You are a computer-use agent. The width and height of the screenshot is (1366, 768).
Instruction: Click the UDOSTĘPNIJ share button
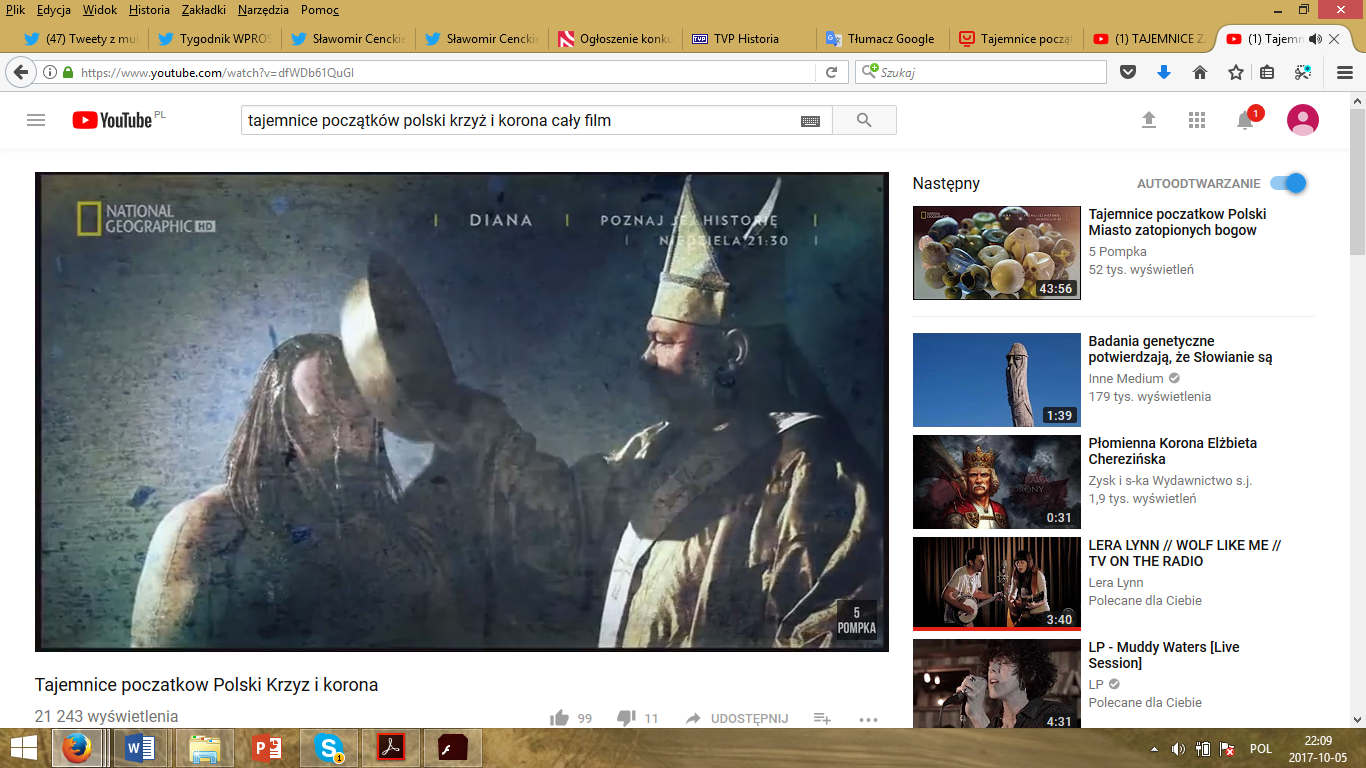point(737,718)
